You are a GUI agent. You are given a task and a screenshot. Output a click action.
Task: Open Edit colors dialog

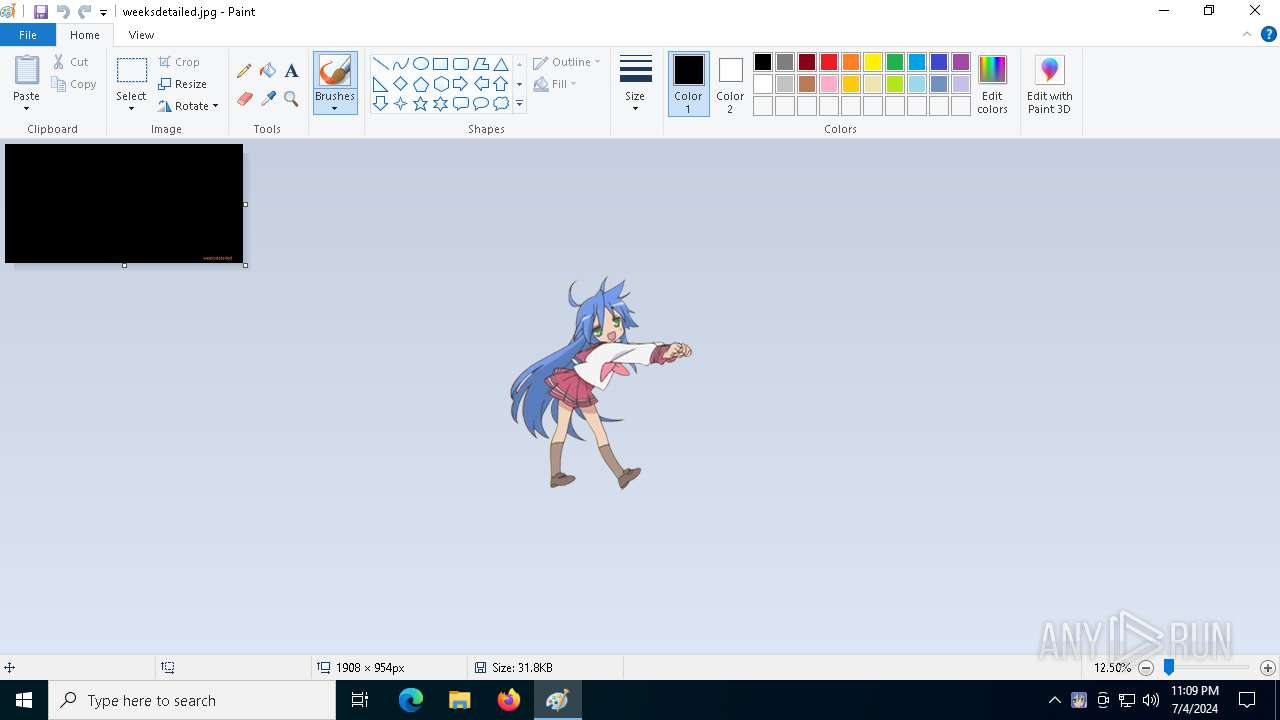pyautogui.click(x=992, y=85)
